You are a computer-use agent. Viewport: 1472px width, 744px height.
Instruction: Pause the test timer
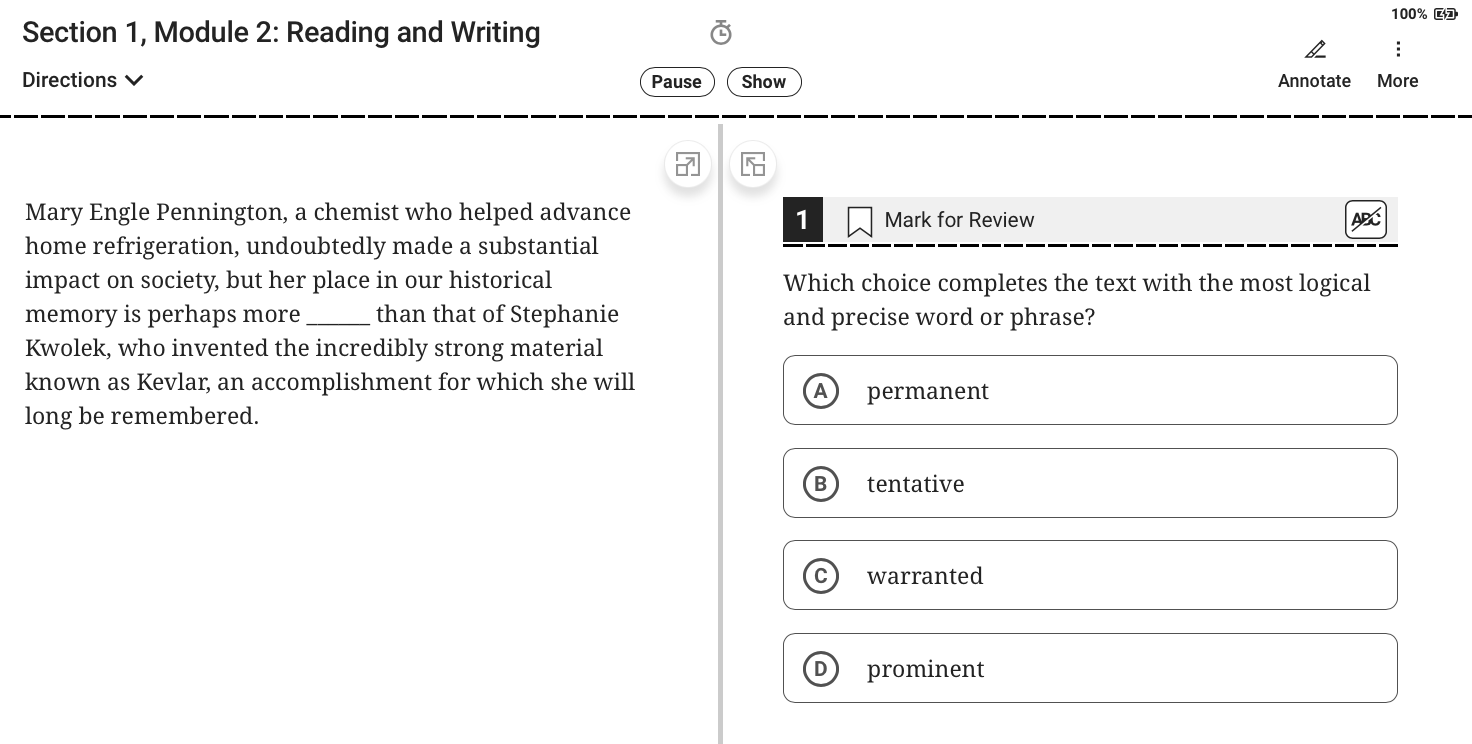tap(677, 82)
